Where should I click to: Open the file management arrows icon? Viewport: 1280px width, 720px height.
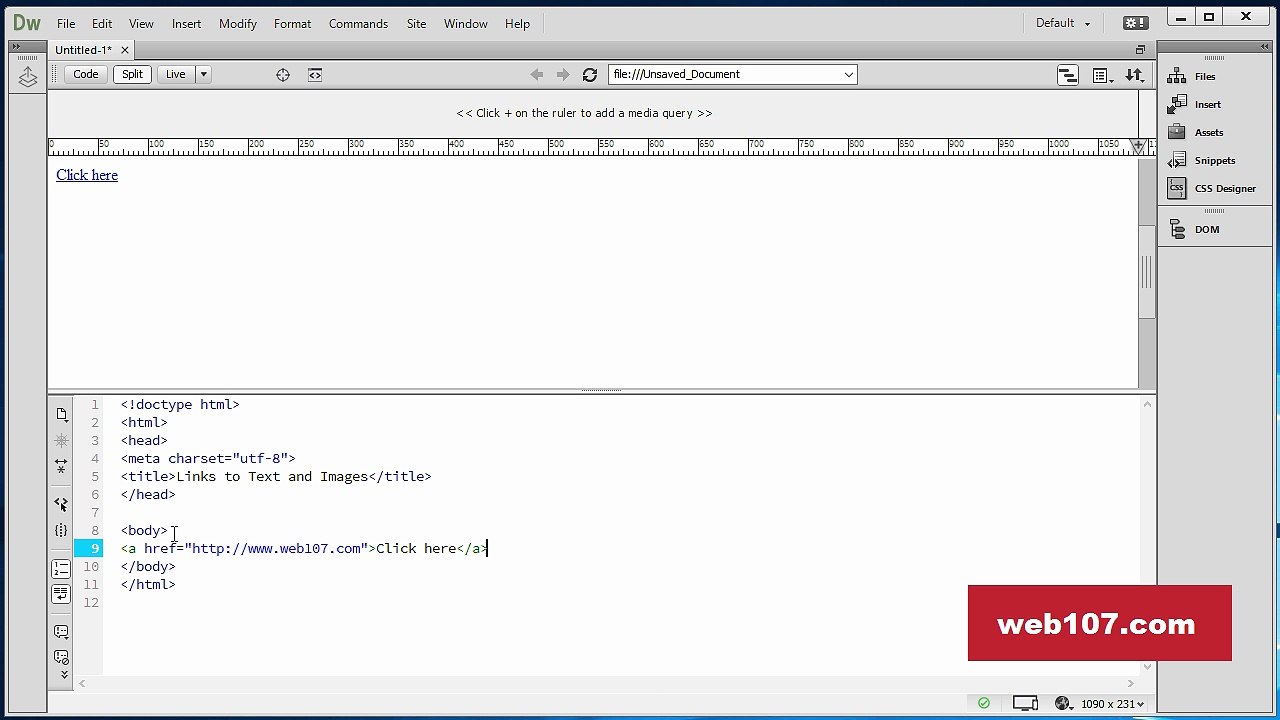click(1134, 75)
